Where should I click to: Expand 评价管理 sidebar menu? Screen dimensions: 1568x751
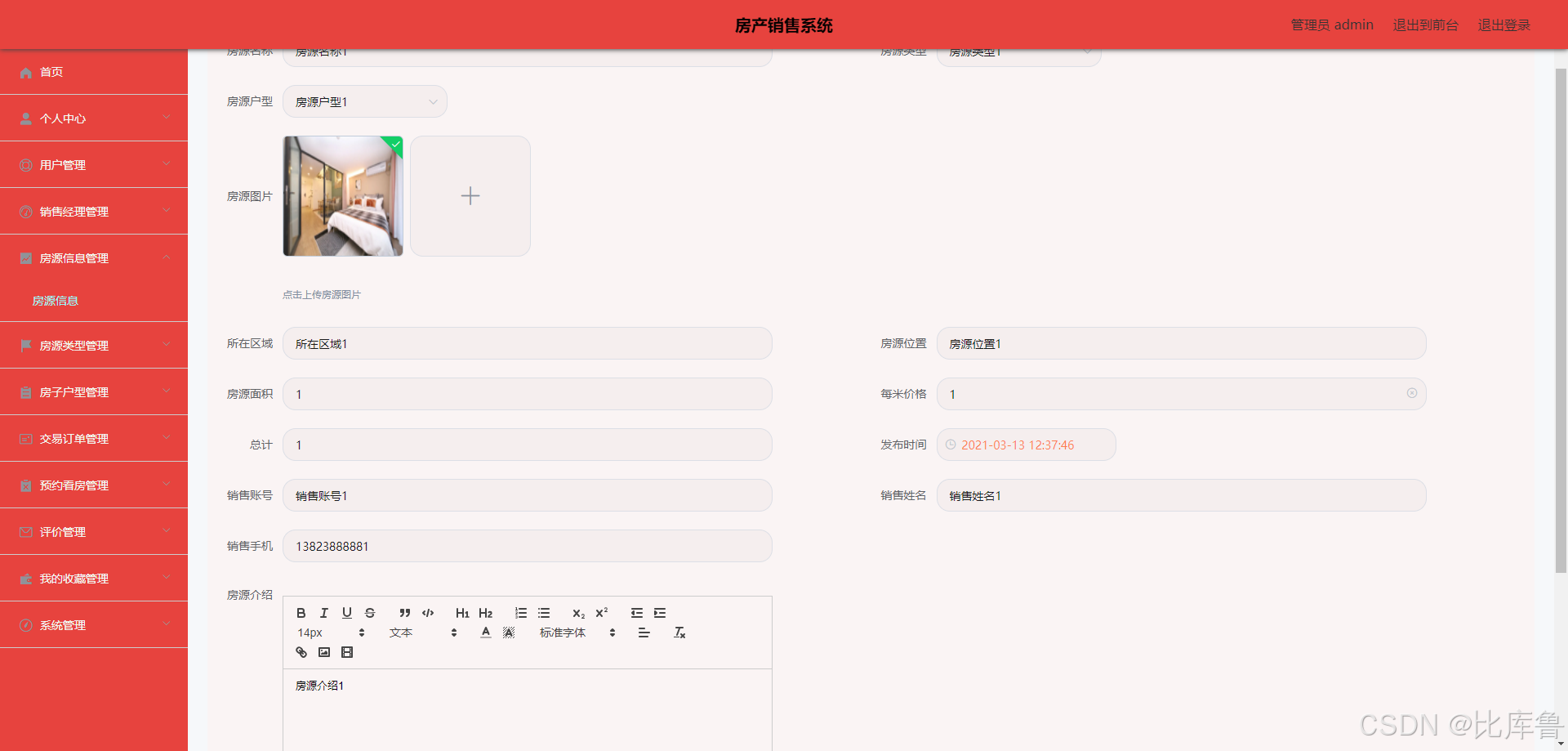pyautogui.click(x=94, y=532)
